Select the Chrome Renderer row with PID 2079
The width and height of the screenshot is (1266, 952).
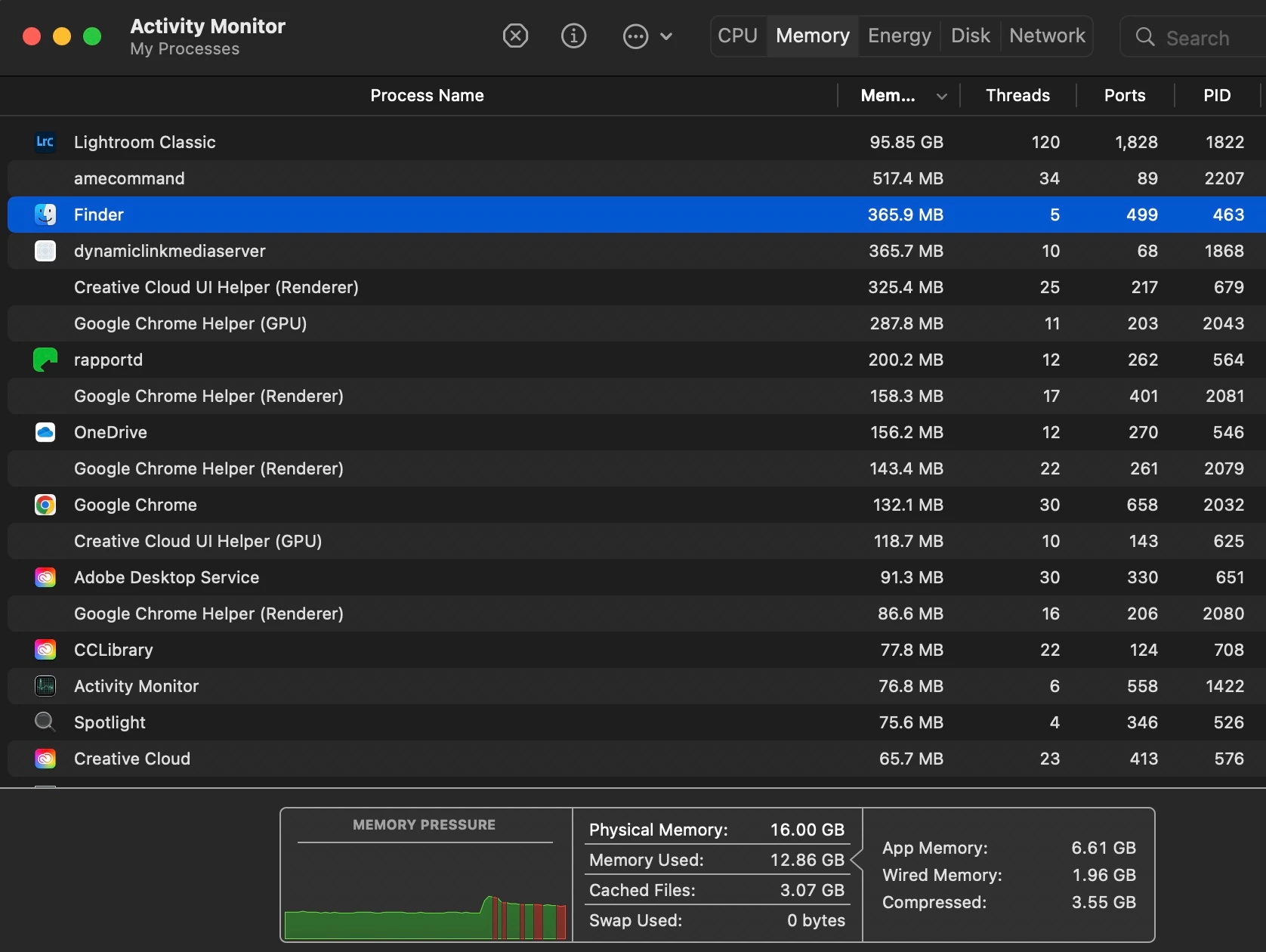(637, 468)
